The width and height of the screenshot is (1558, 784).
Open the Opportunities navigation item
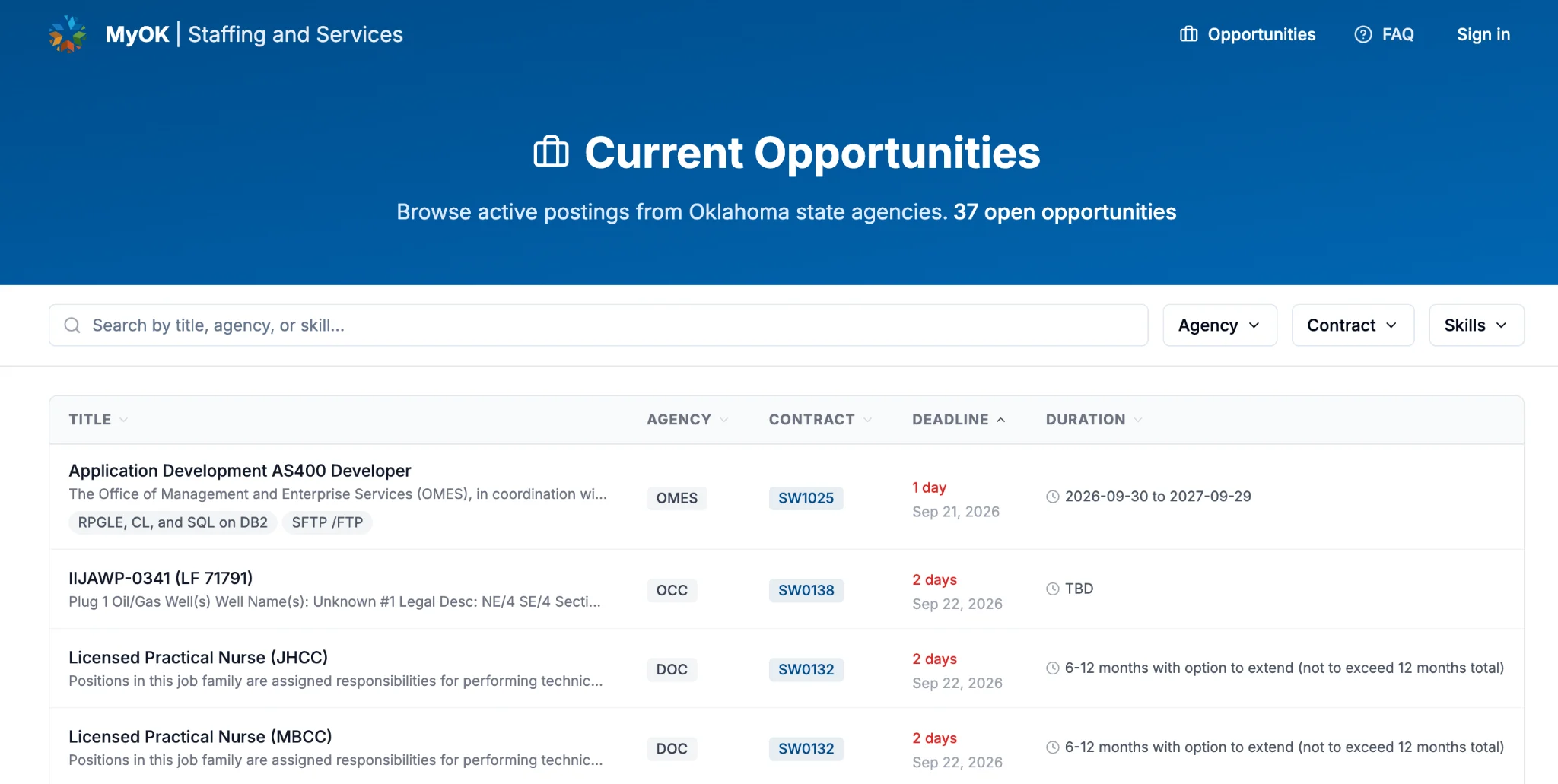1248,34
